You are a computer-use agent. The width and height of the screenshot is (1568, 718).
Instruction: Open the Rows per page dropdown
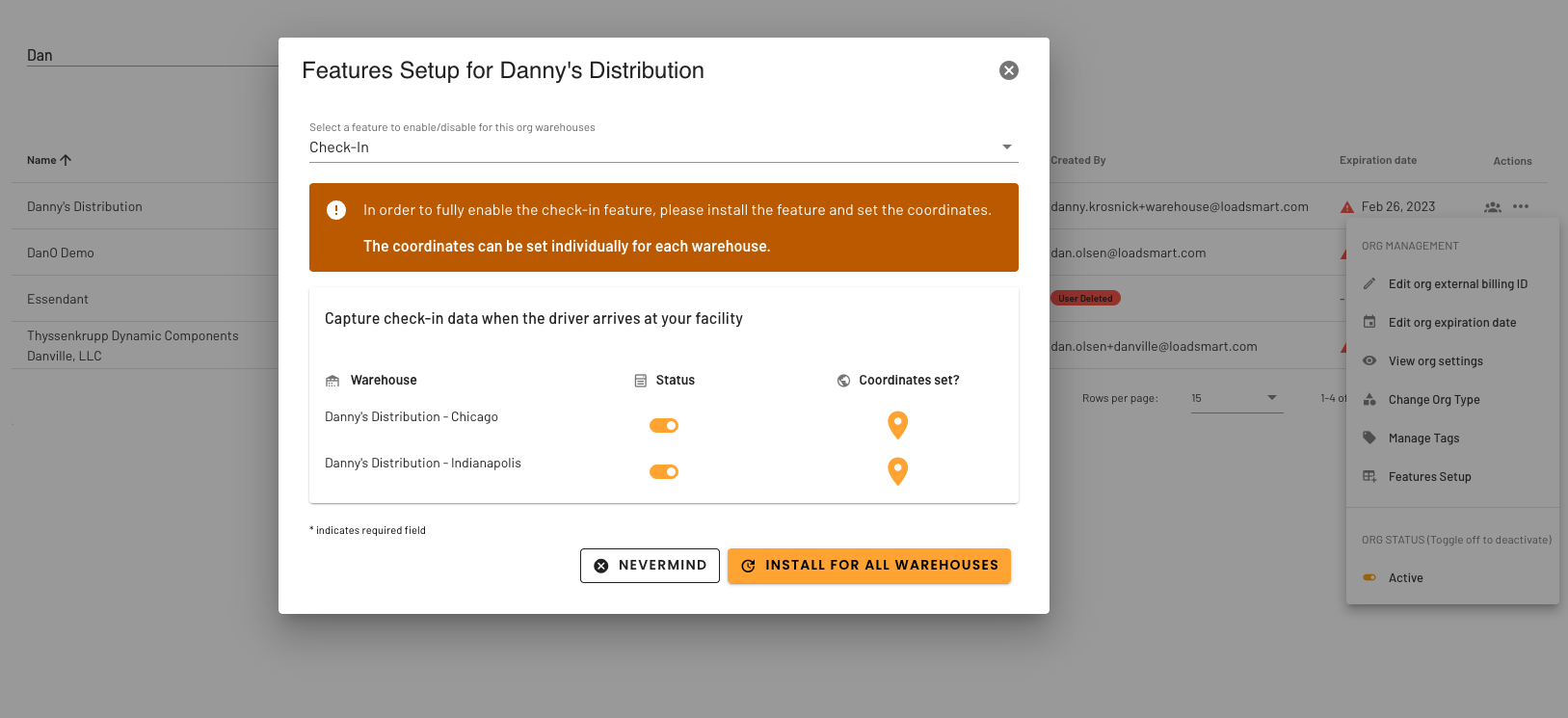(x=1237, y=398)
